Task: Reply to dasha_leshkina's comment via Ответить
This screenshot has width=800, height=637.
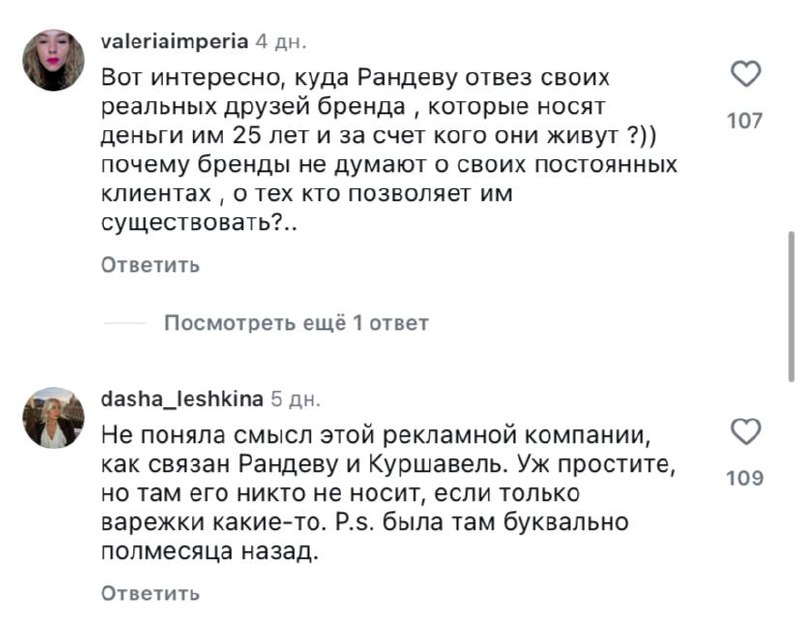Action: click(150, 593)
